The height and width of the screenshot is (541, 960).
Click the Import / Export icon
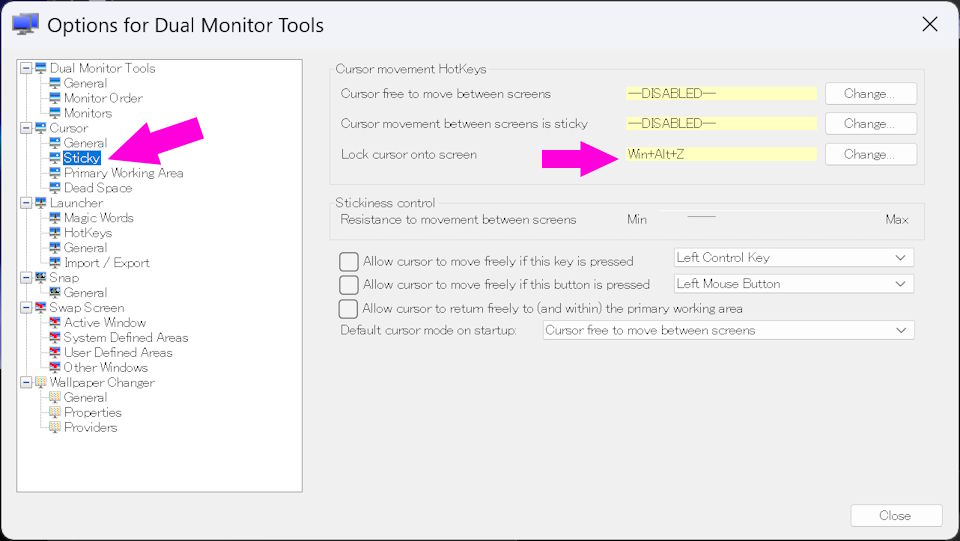tap(55, 263)
